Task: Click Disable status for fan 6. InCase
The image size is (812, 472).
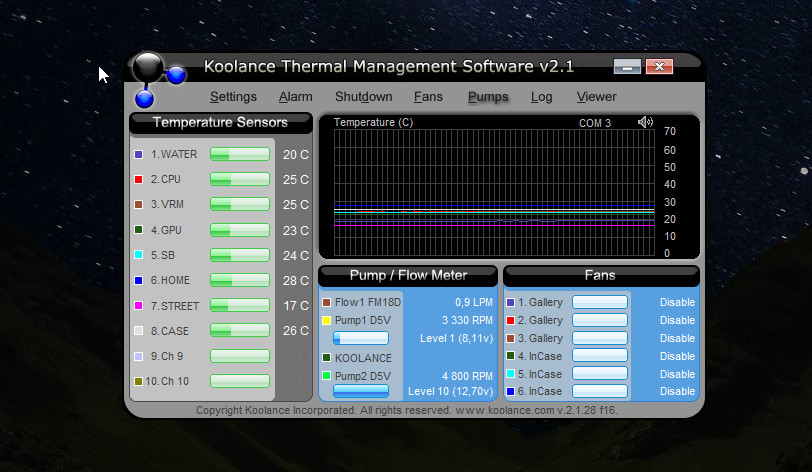Action: pos(677,391)
